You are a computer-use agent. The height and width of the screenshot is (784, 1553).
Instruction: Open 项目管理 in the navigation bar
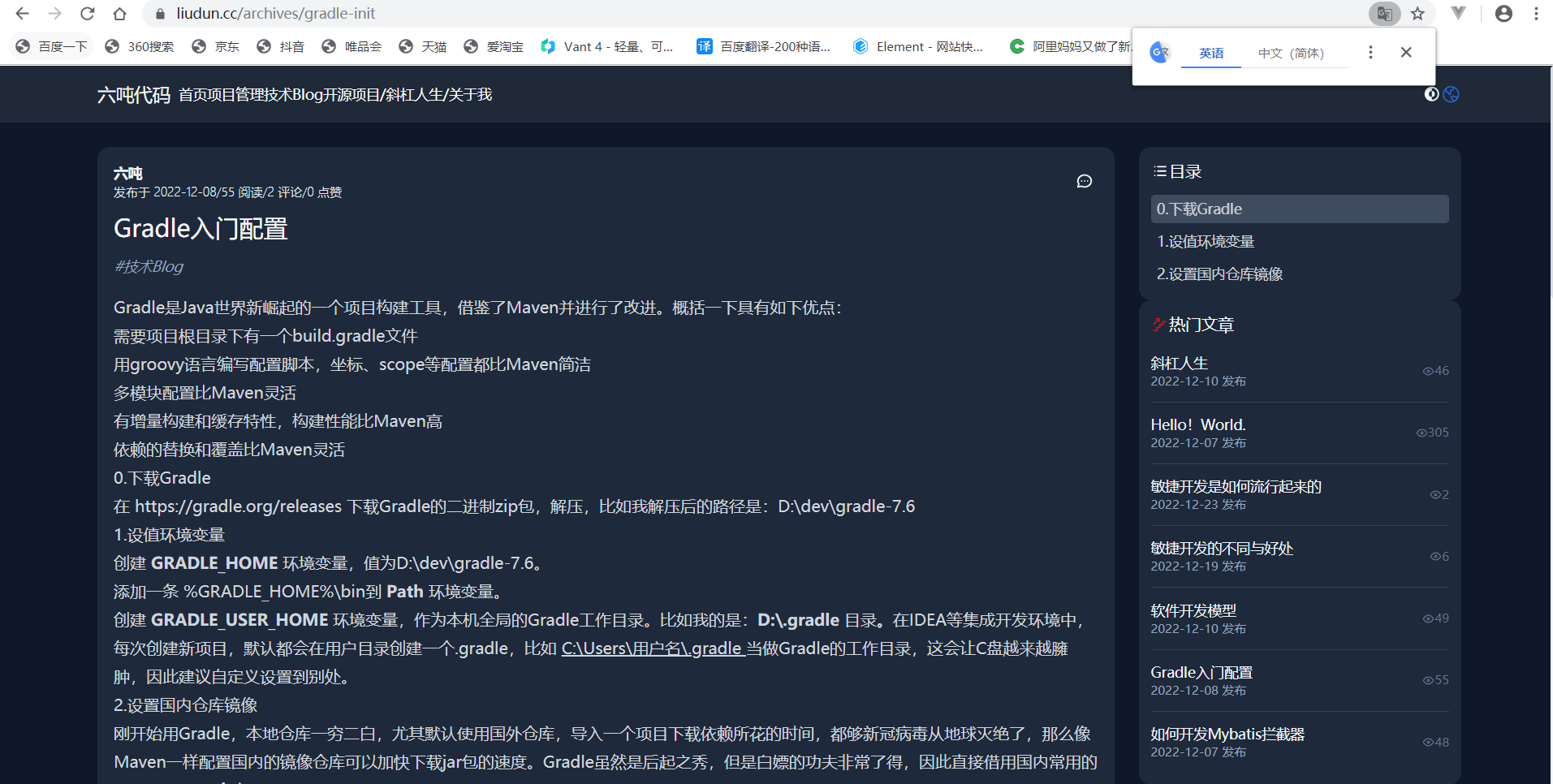point(235,95)
